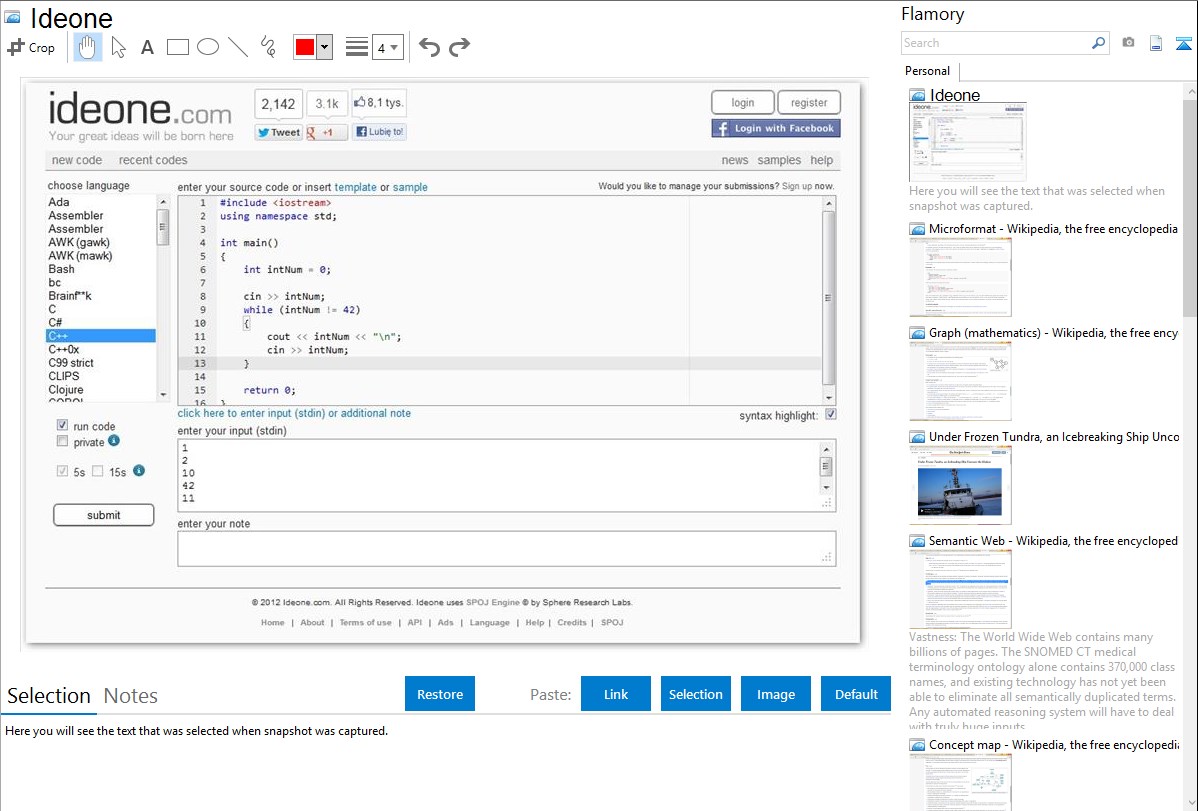Redo the undone annotation
Image resolution: width=1198 pixels, height=811 pixels.
[459, 47]
